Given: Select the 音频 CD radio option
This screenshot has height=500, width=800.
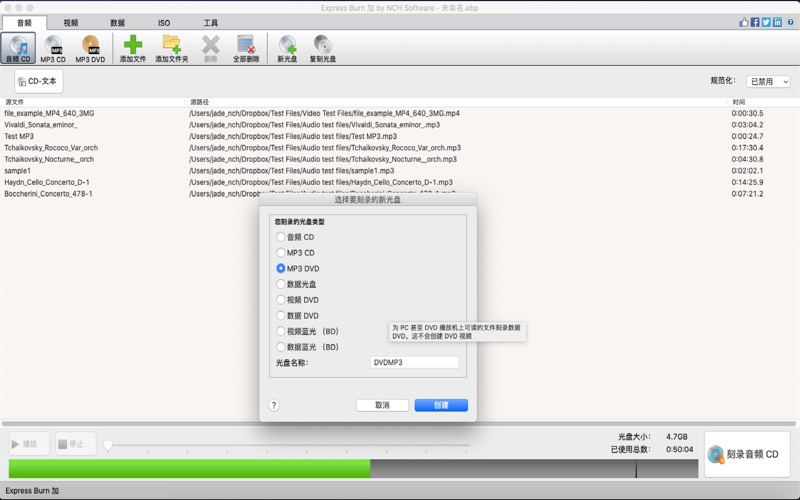Looking at the screenshot, I should coord(281,237).
